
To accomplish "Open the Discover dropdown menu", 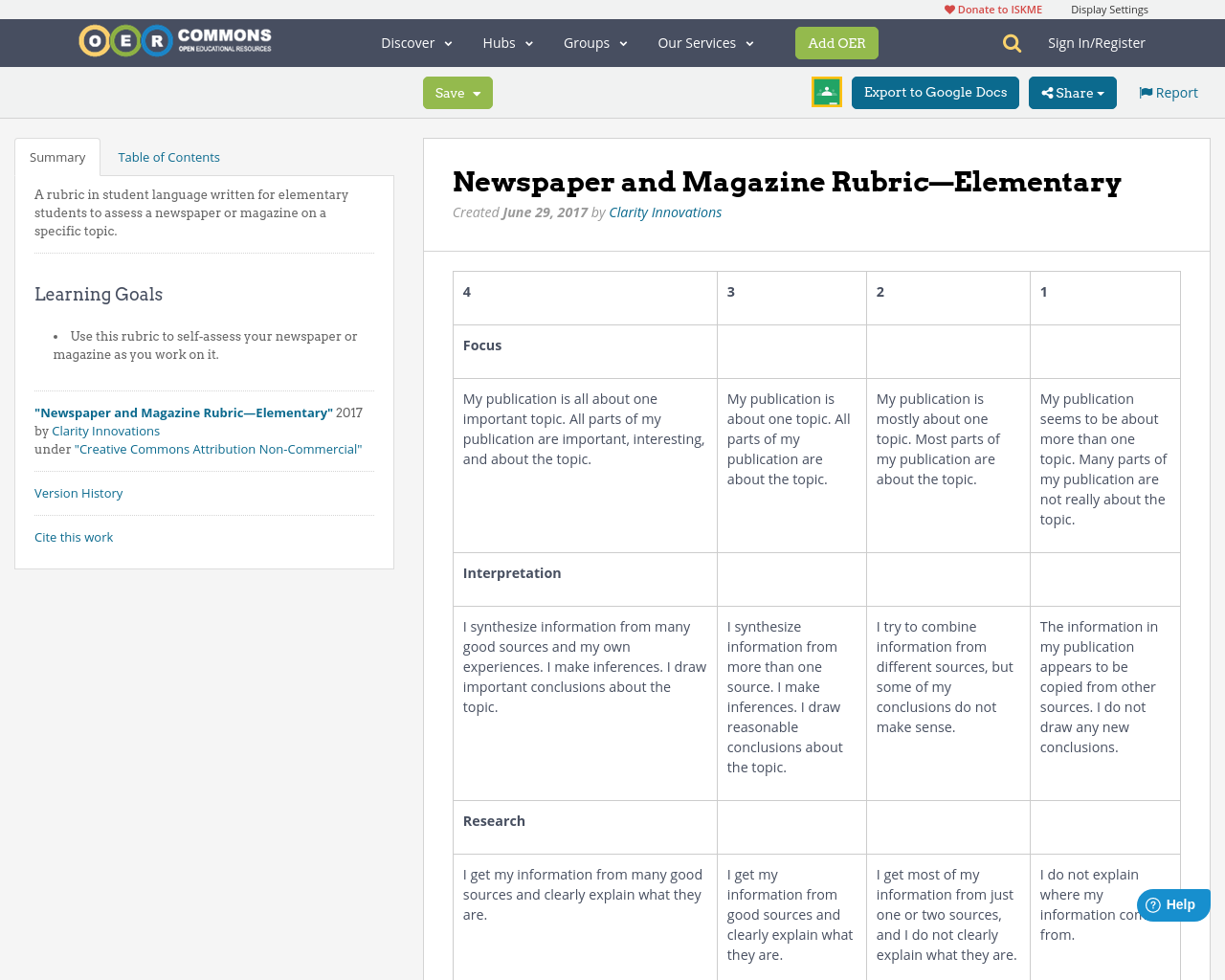I will (413, 42).
